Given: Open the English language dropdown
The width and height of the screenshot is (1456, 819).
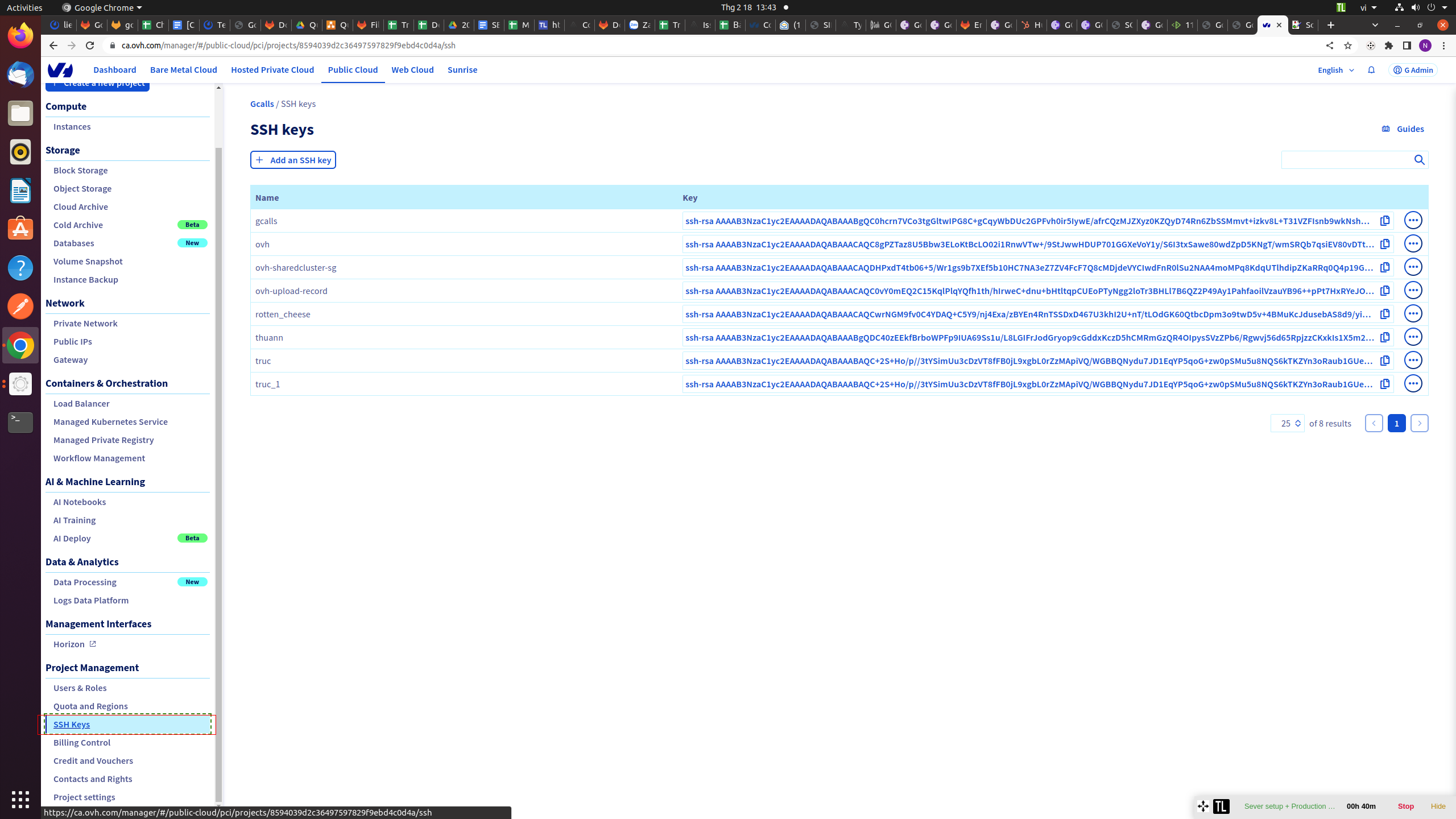Looking at the screenshot, I should (x=1336, y=70).
